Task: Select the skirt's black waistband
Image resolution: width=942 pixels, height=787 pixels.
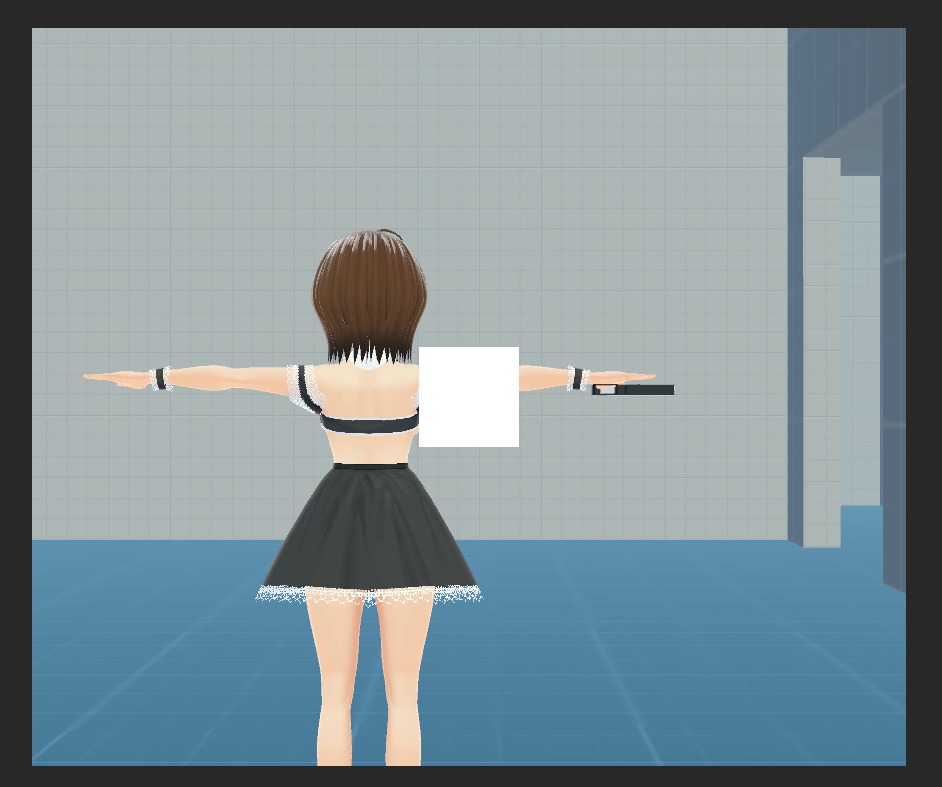Action: point(370,465)
